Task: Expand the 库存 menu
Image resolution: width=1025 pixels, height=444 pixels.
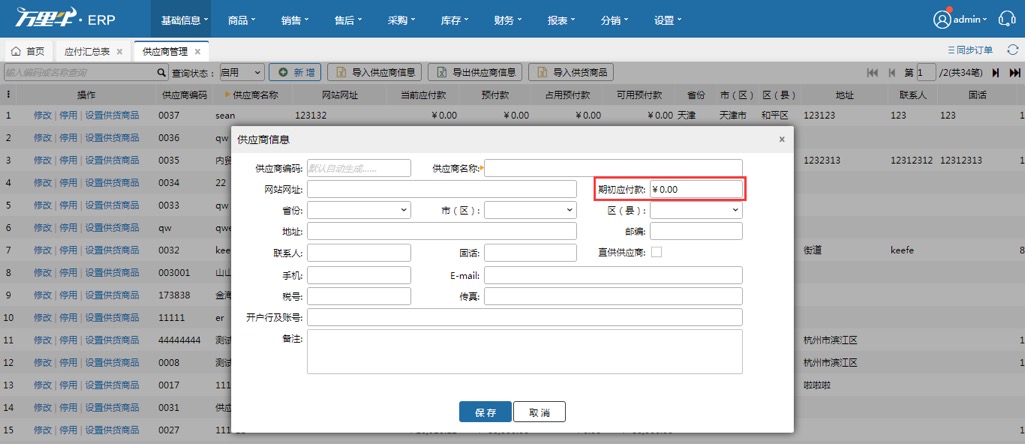Action: (x=454, y=20)
